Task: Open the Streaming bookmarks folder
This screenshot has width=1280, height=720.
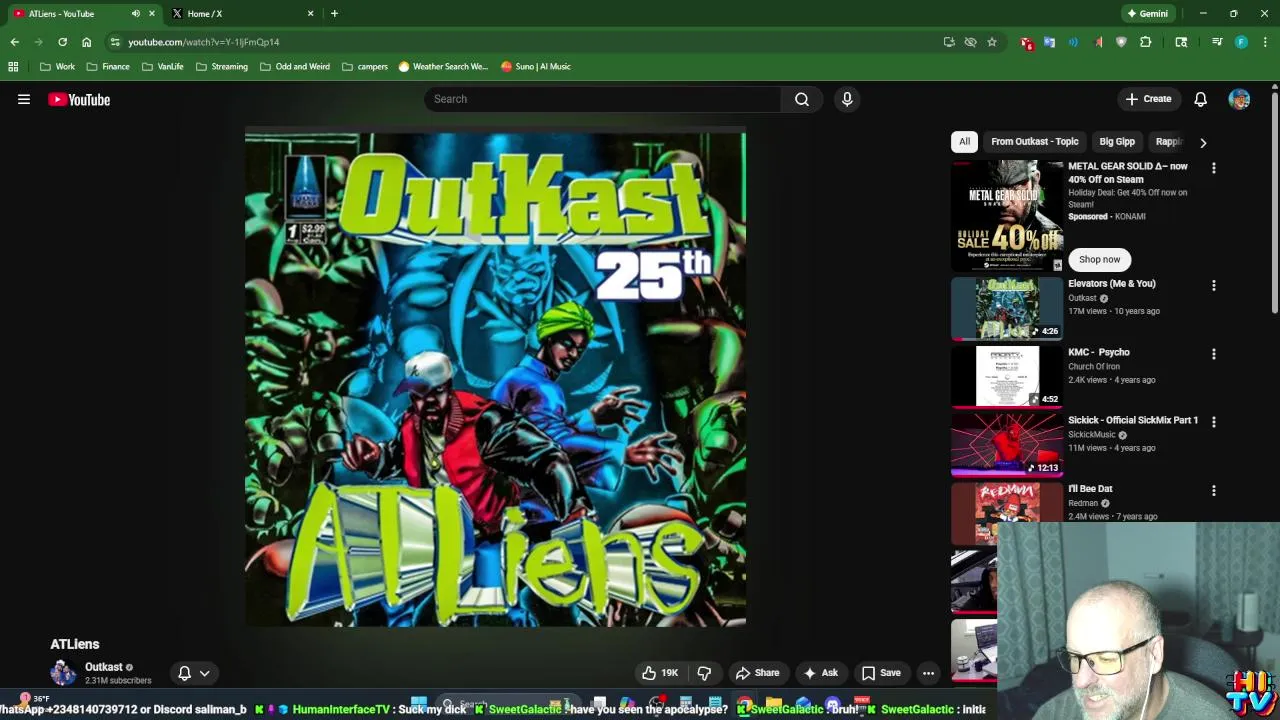Action: point(222,66)
